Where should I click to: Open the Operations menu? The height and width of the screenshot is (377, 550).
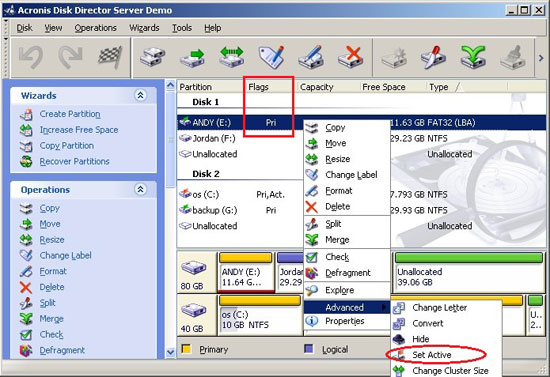point(95,28)
